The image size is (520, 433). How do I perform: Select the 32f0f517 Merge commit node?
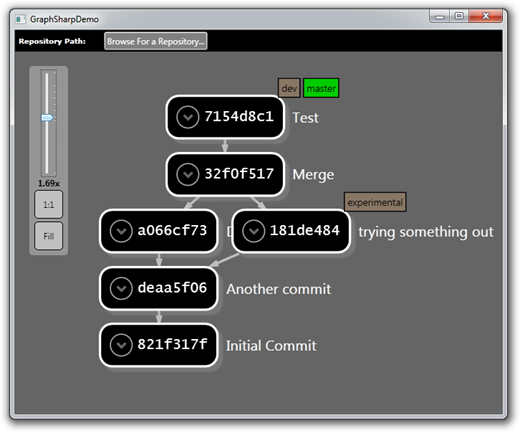point(225,174)
